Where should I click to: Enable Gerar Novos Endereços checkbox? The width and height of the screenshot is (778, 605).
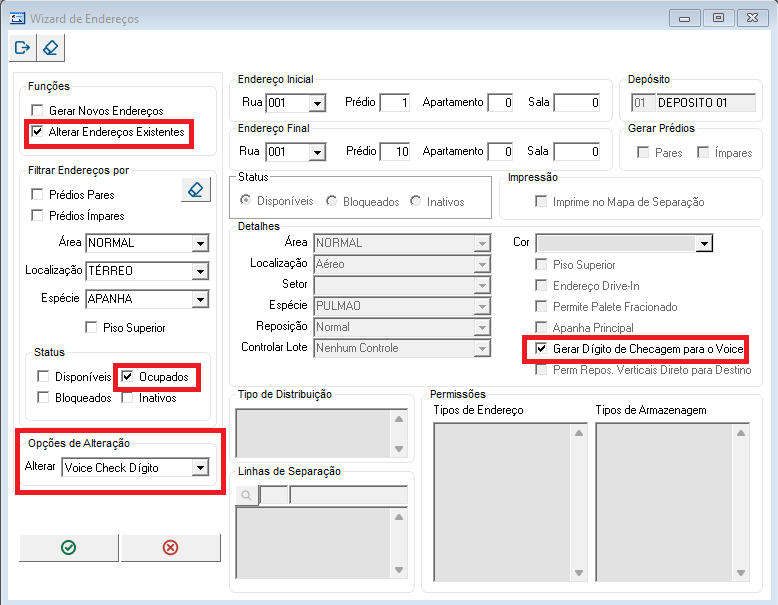coord(38,111)
